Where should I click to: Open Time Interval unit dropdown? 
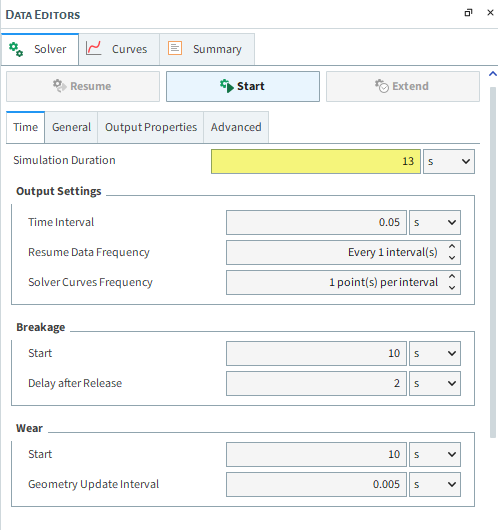(435, 222)
